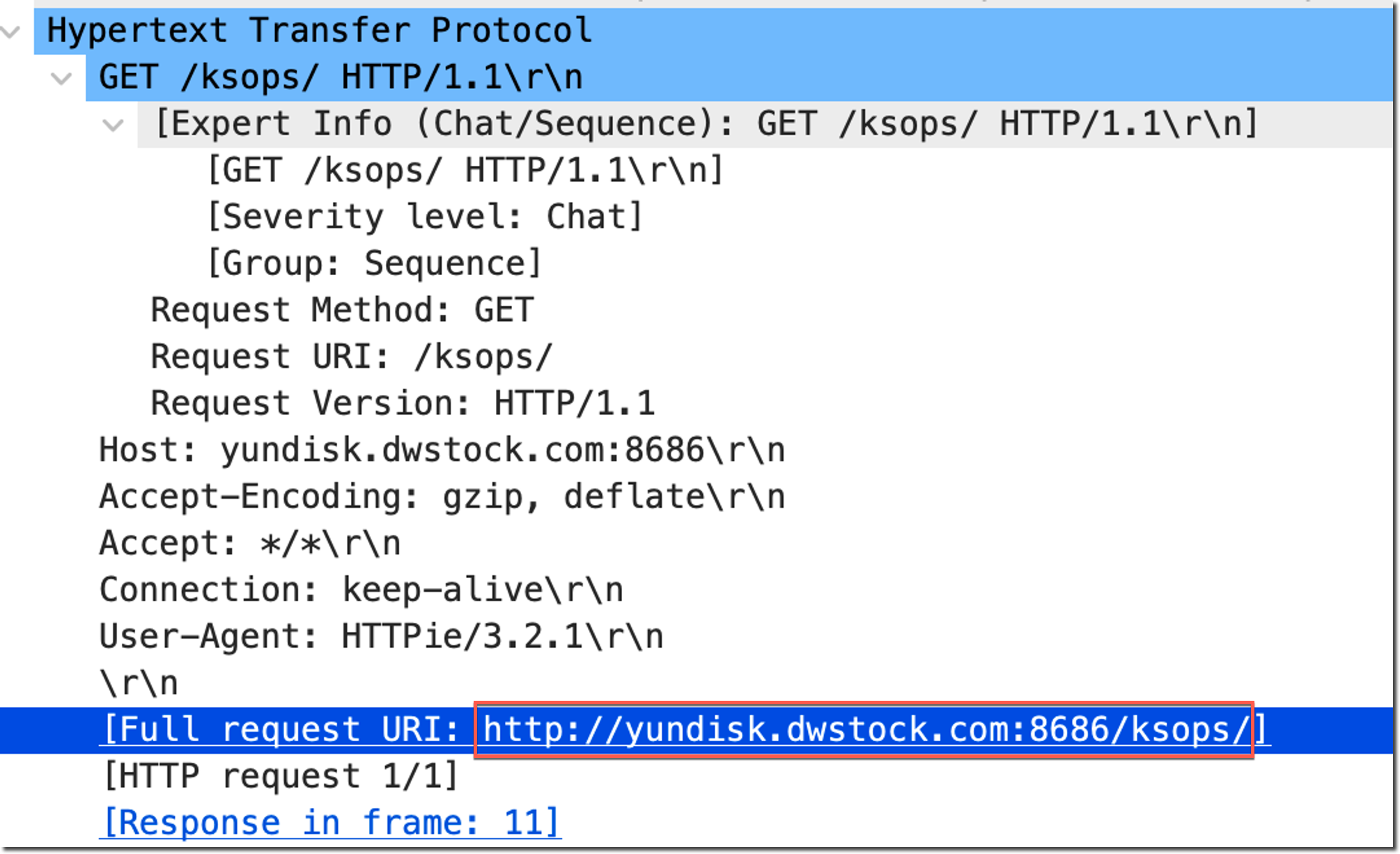Select the Accept-Encoding header line
The image size is (1400, 854).
click(x=442, y=497)
